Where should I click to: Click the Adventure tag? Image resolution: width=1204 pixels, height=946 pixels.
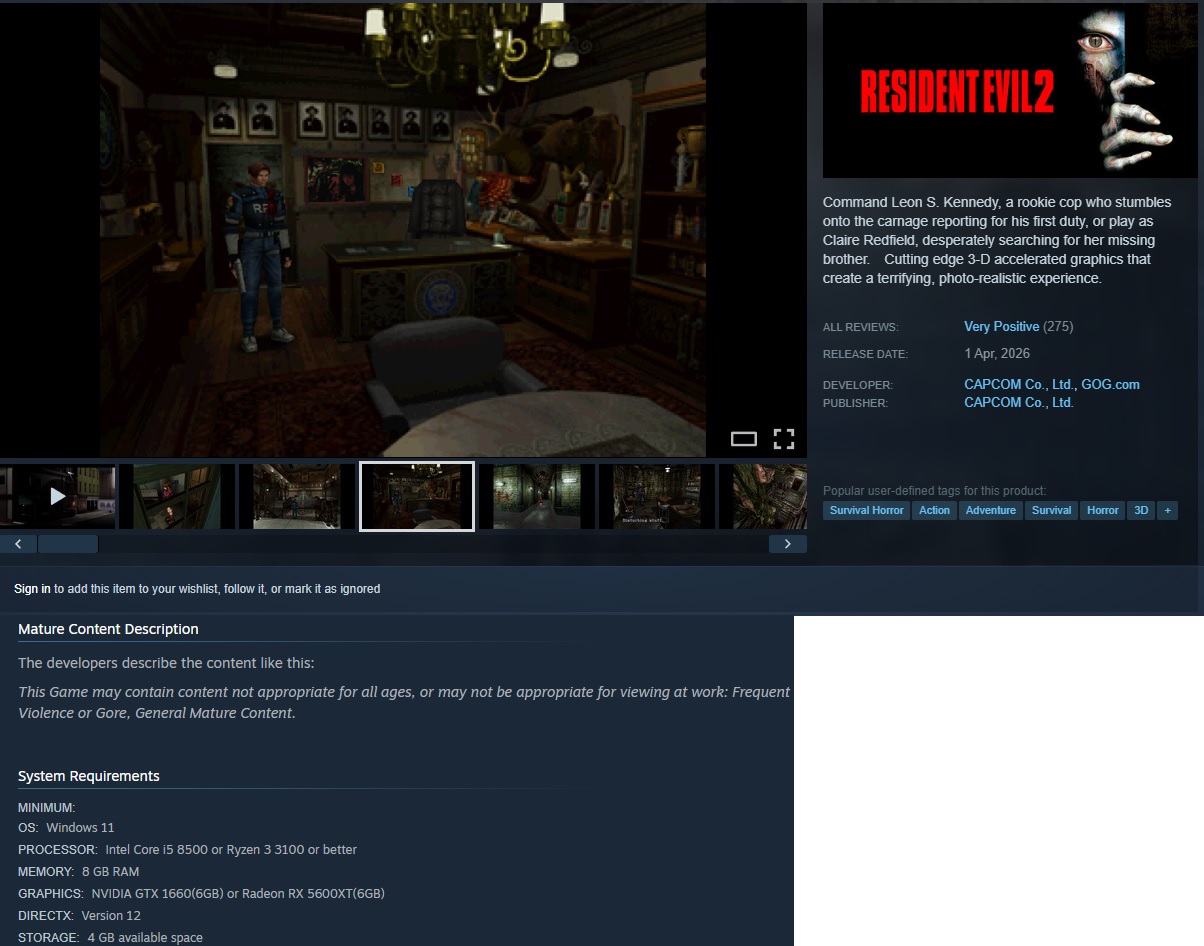pyautogui.click(x=991, y=510)
